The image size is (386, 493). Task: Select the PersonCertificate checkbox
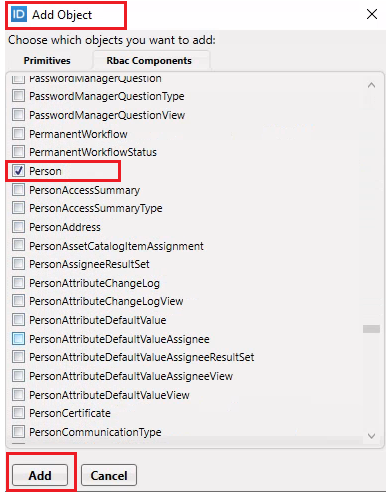pyautogui.click(x=18, y=413)
